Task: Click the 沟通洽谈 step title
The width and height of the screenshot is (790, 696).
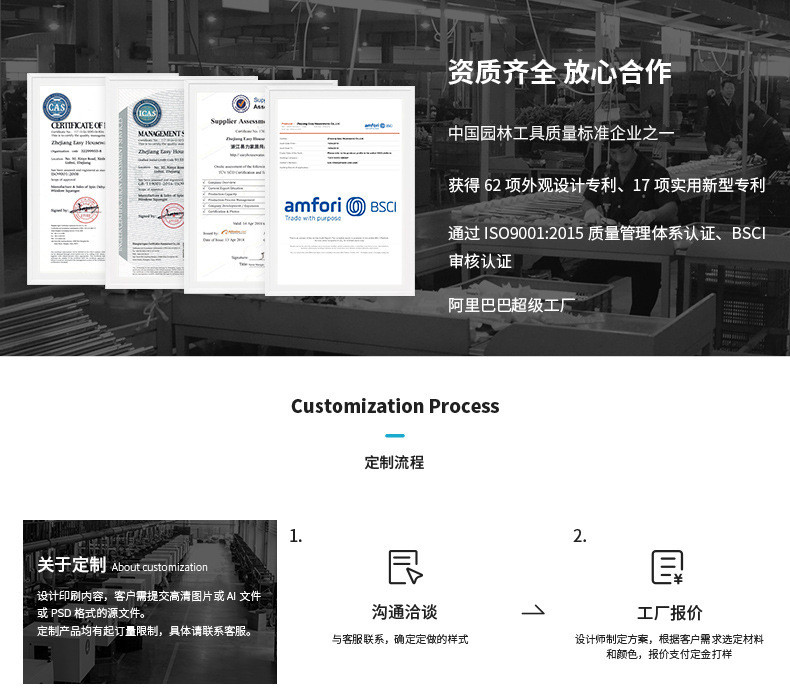Action: click(x=405, y=612)
